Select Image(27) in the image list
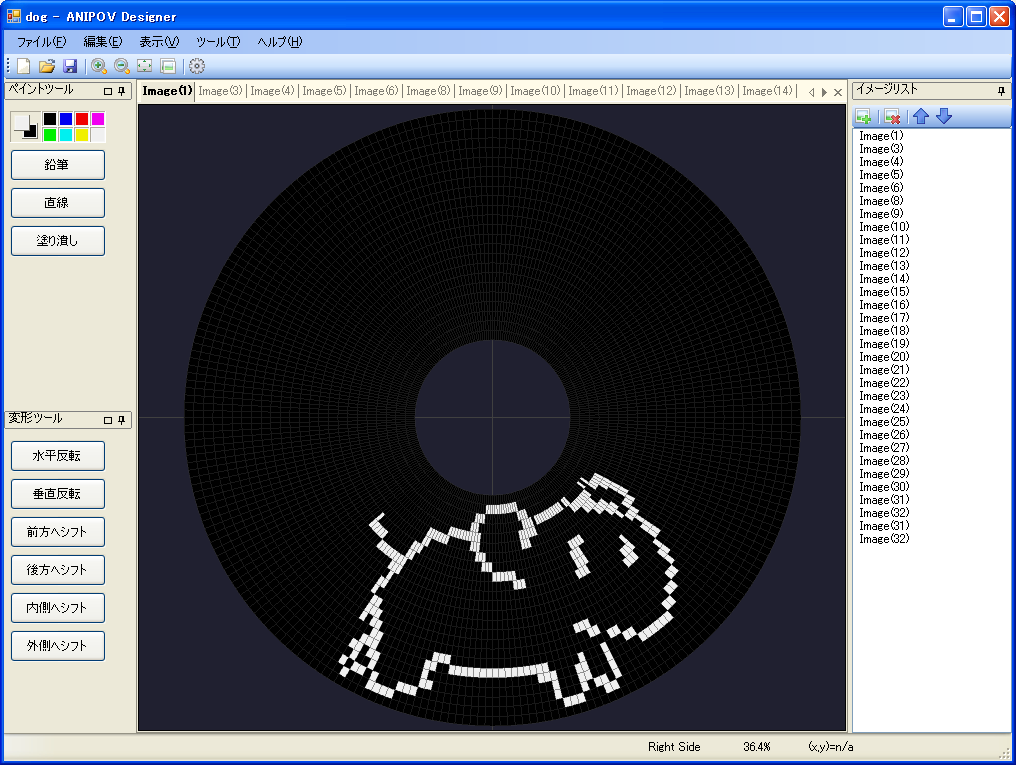This screenshot has width=1016, height=765. [884, 448]
